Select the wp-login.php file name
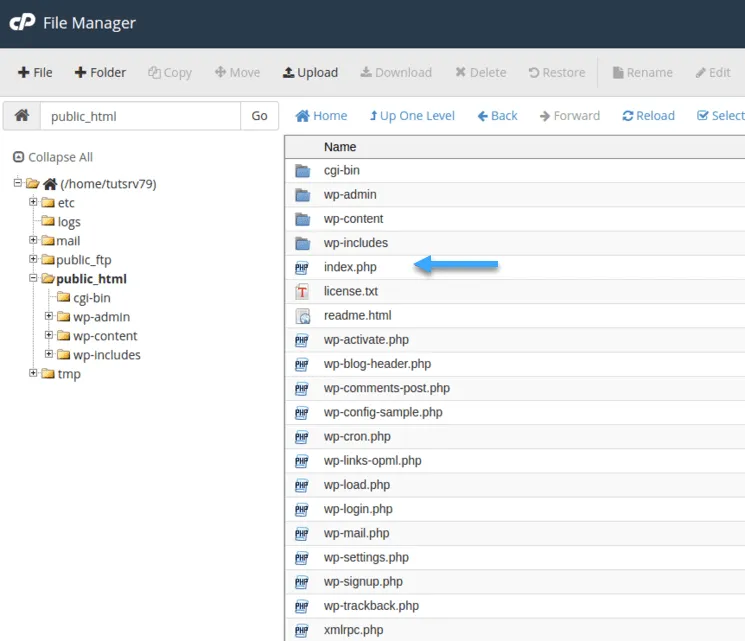The height and width of the screenshot is (641, 745). click(x=358, y=509)
